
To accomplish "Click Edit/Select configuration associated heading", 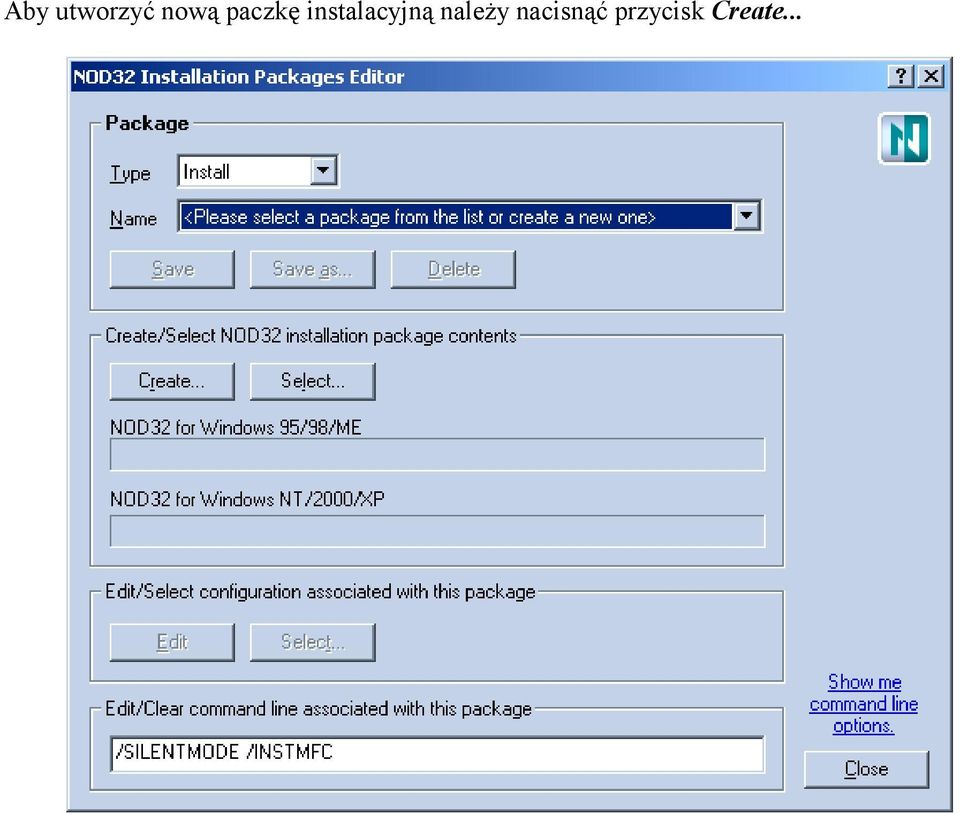I will (x=320, y=592).
